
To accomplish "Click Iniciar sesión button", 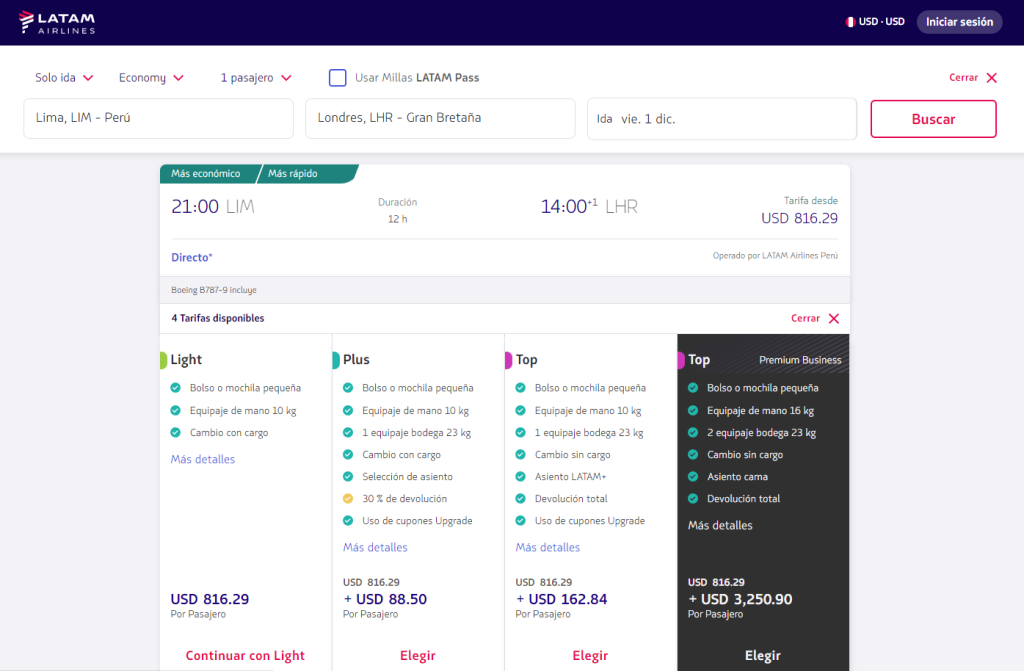I will 959,22.
